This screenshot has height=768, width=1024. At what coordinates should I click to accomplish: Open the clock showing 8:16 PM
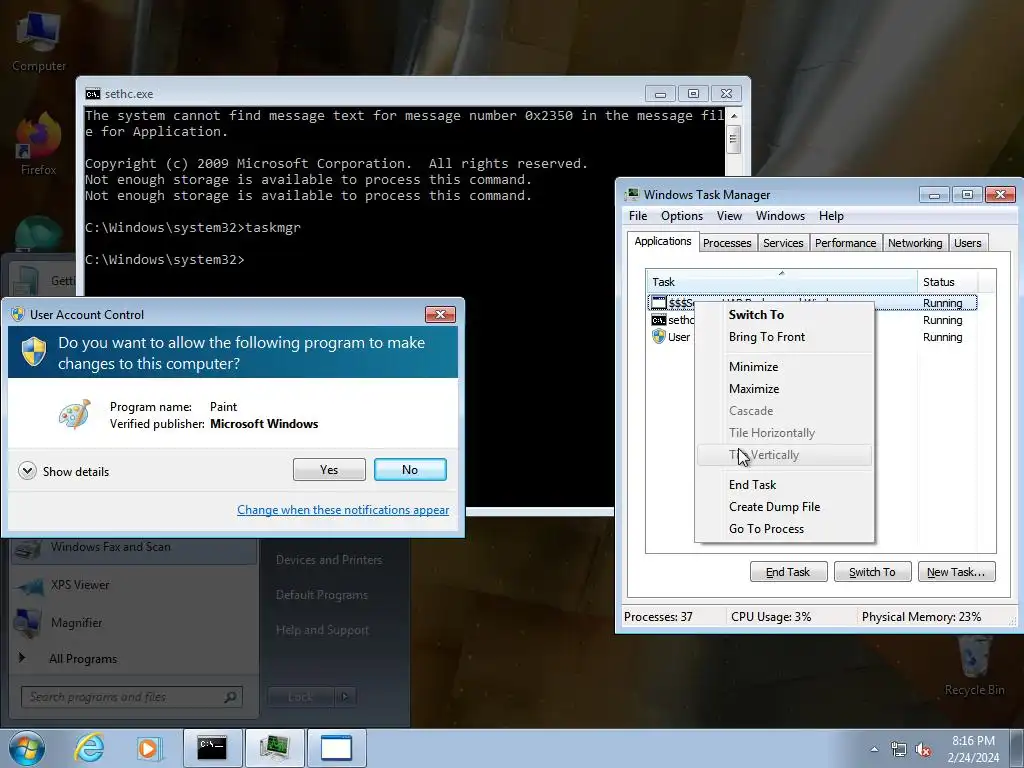[973, 749]
